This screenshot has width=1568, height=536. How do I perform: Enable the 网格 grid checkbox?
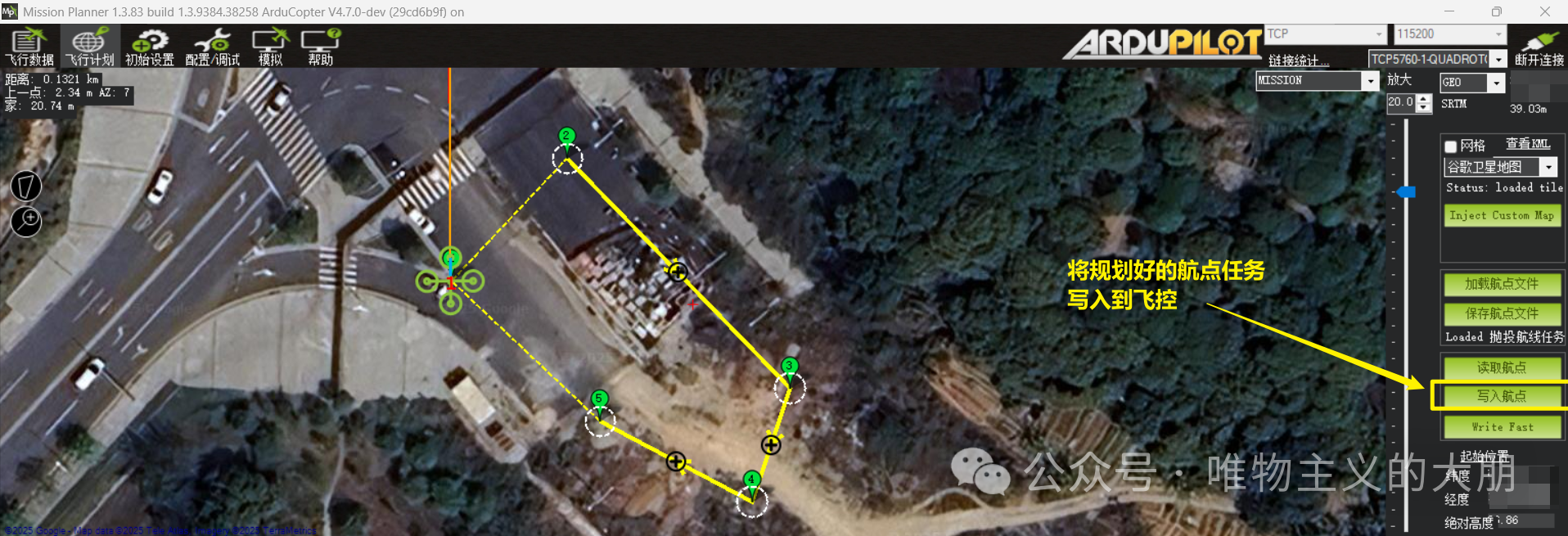click(x=1450, y=146)
